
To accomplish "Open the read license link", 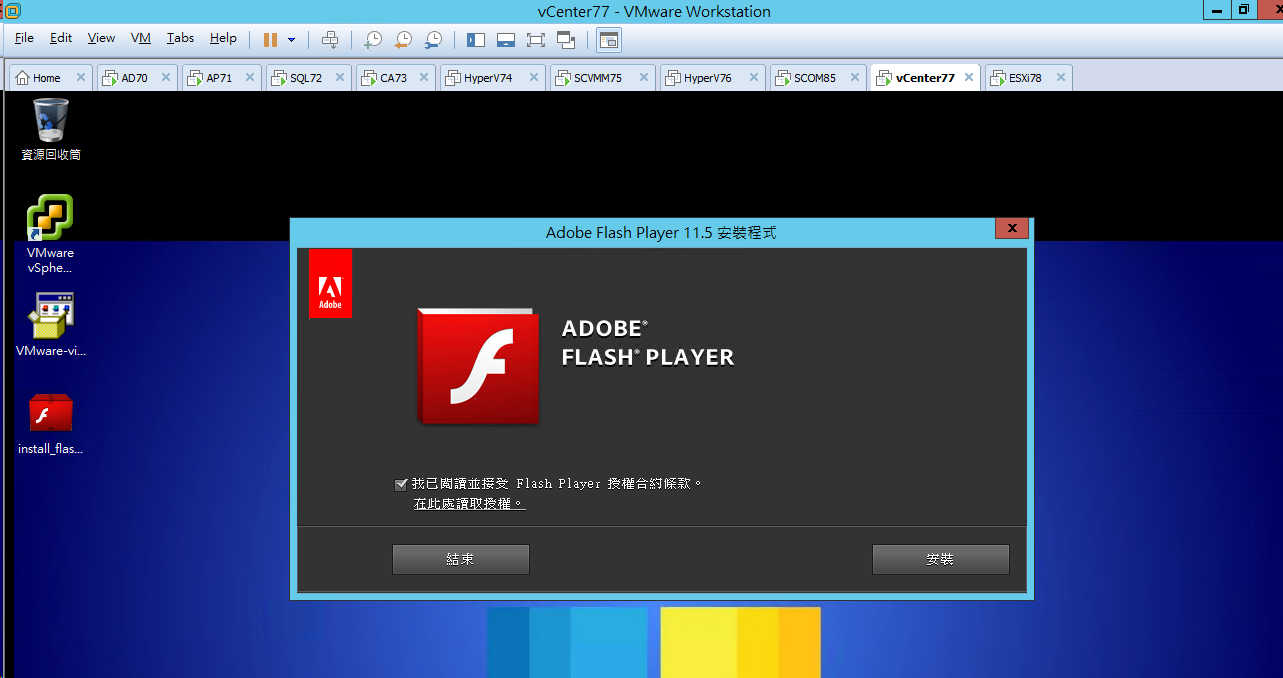I will tap(469, 504).
